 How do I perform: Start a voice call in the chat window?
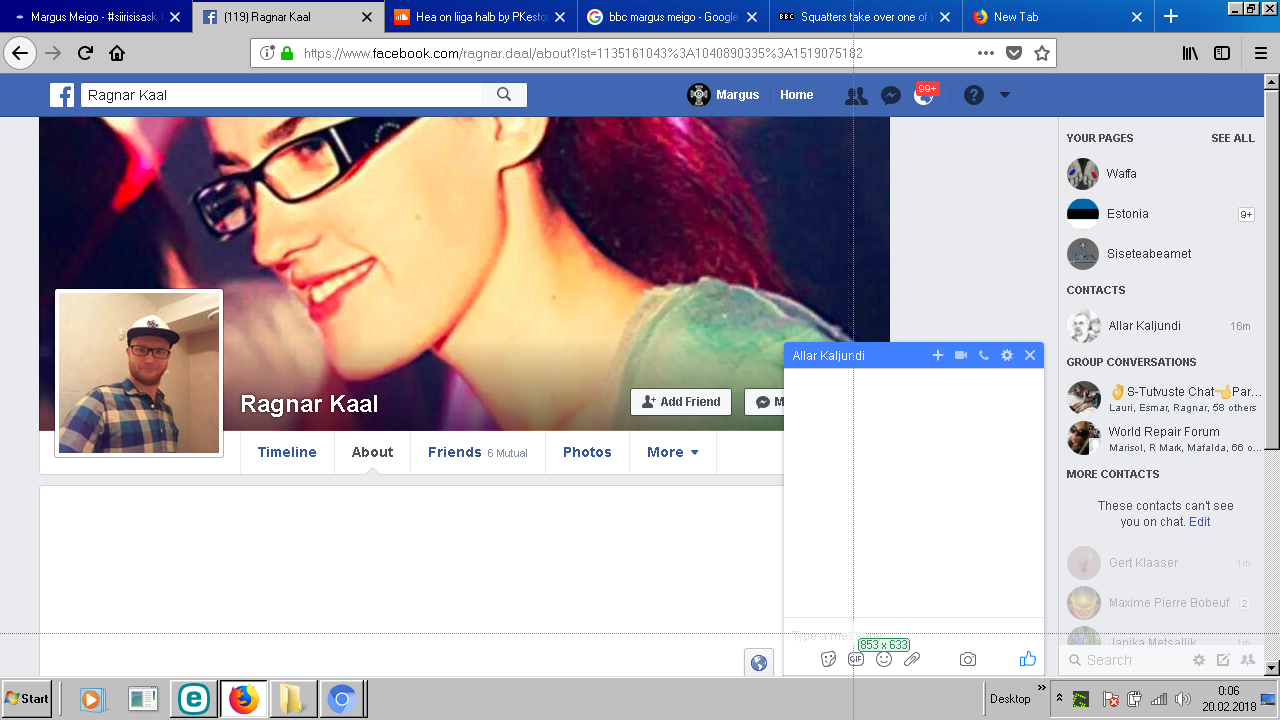point(984,355)
